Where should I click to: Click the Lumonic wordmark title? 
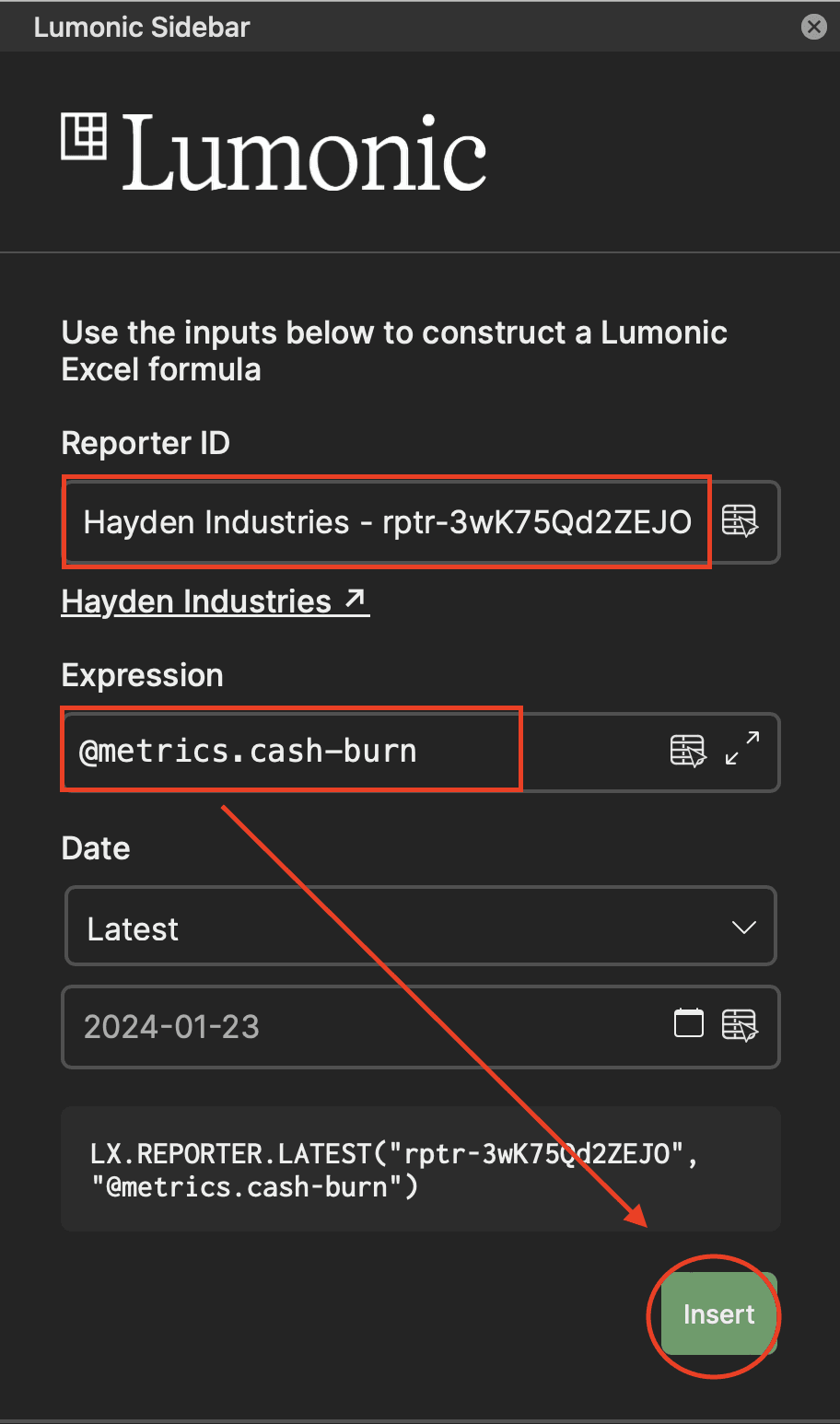304,155
